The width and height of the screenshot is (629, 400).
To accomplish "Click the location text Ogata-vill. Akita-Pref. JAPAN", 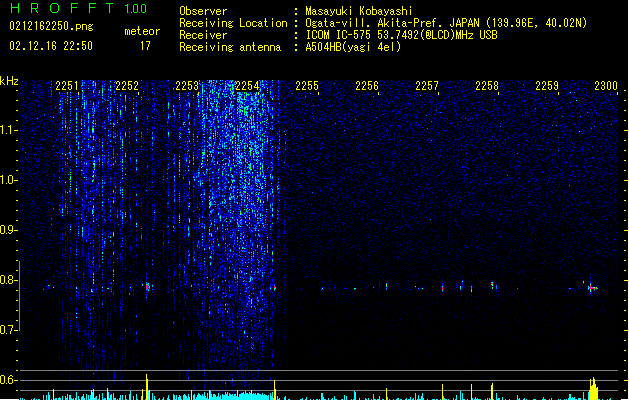I will (392, 23).
